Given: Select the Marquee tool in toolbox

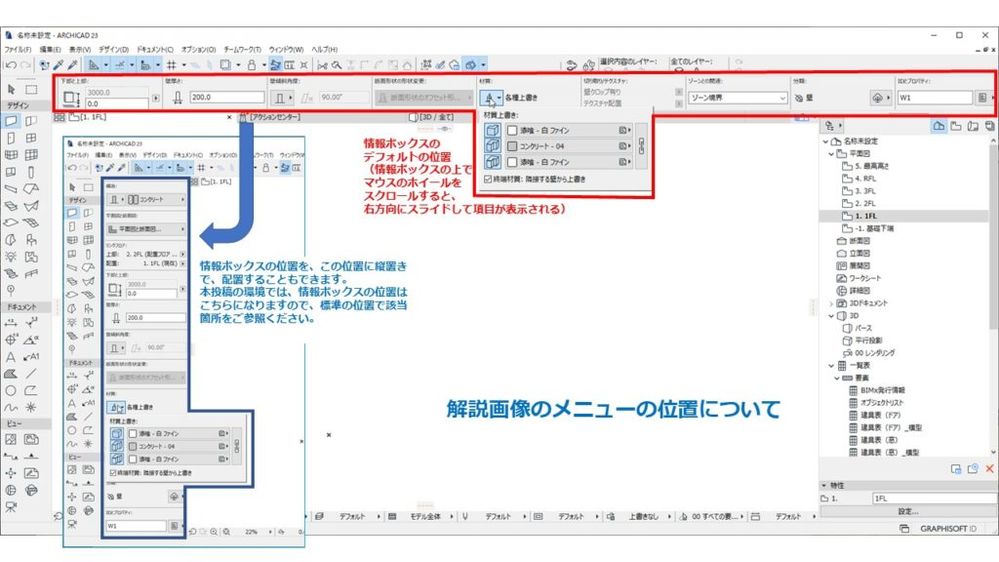Looking at the screenshot, I should pyautogui.click(x=31, y=89).
